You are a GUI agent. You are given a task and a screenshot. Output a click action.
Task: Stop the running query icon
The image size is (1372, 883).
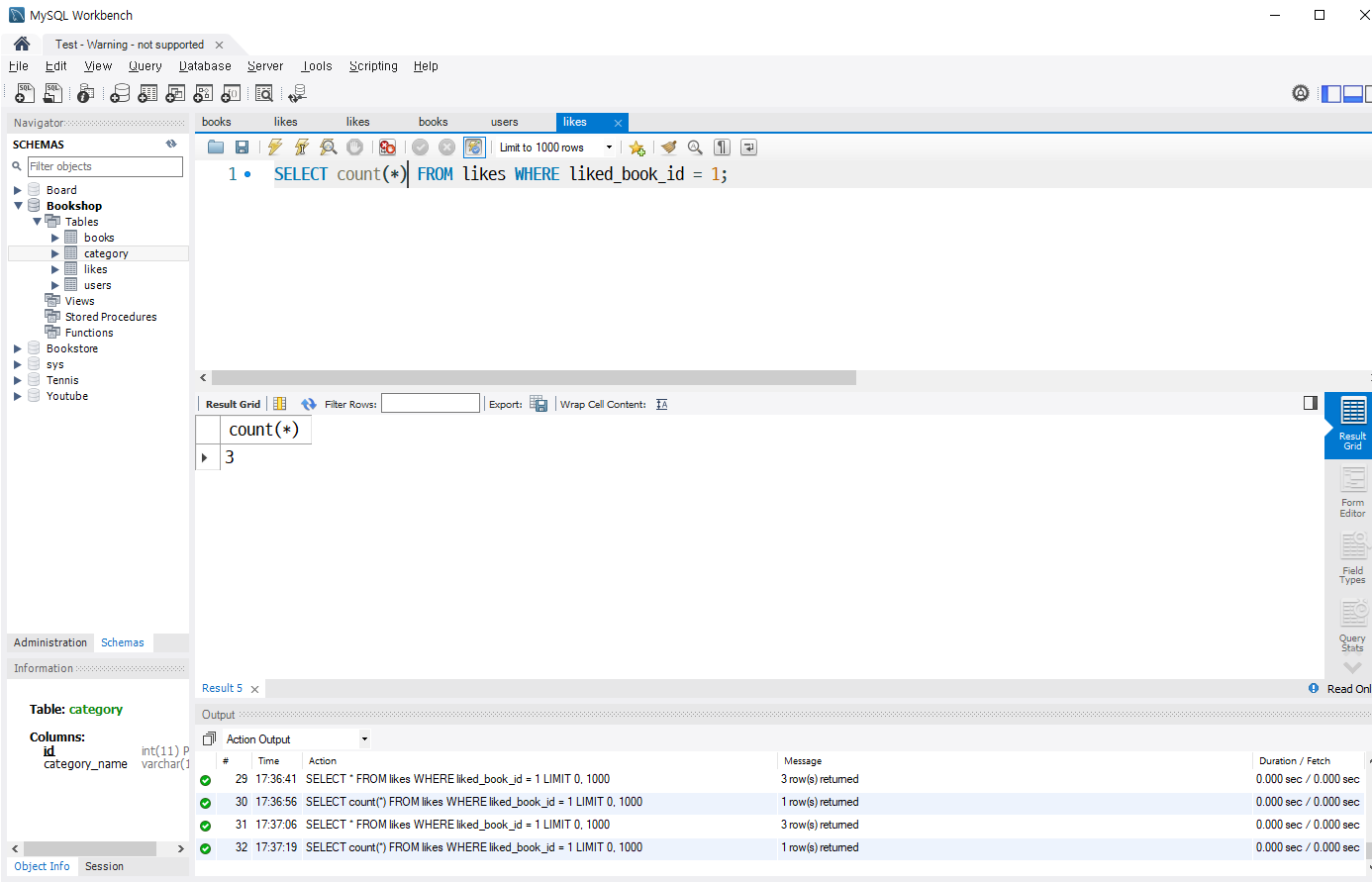coord(354,147)
